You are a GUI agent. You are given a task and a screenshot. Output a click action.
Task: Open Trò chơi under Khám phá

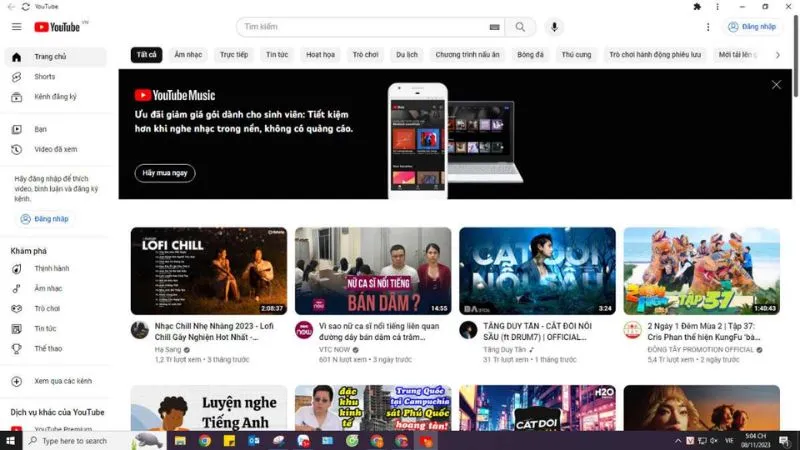click(56, 308)
